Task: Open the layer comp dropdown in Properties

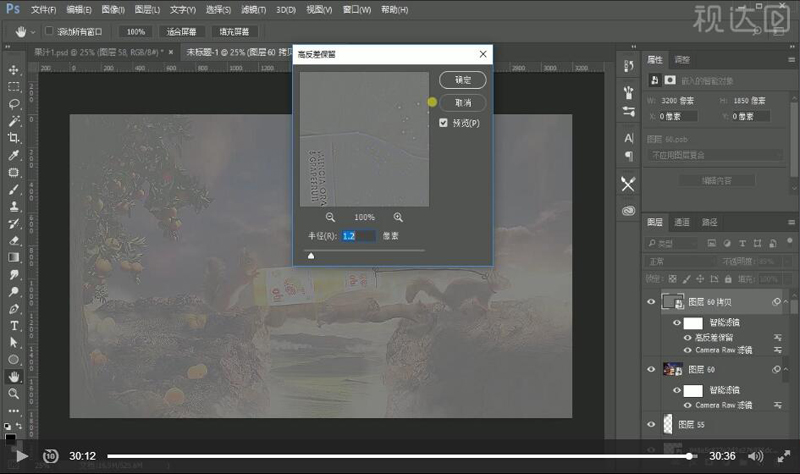Action: 714,155
